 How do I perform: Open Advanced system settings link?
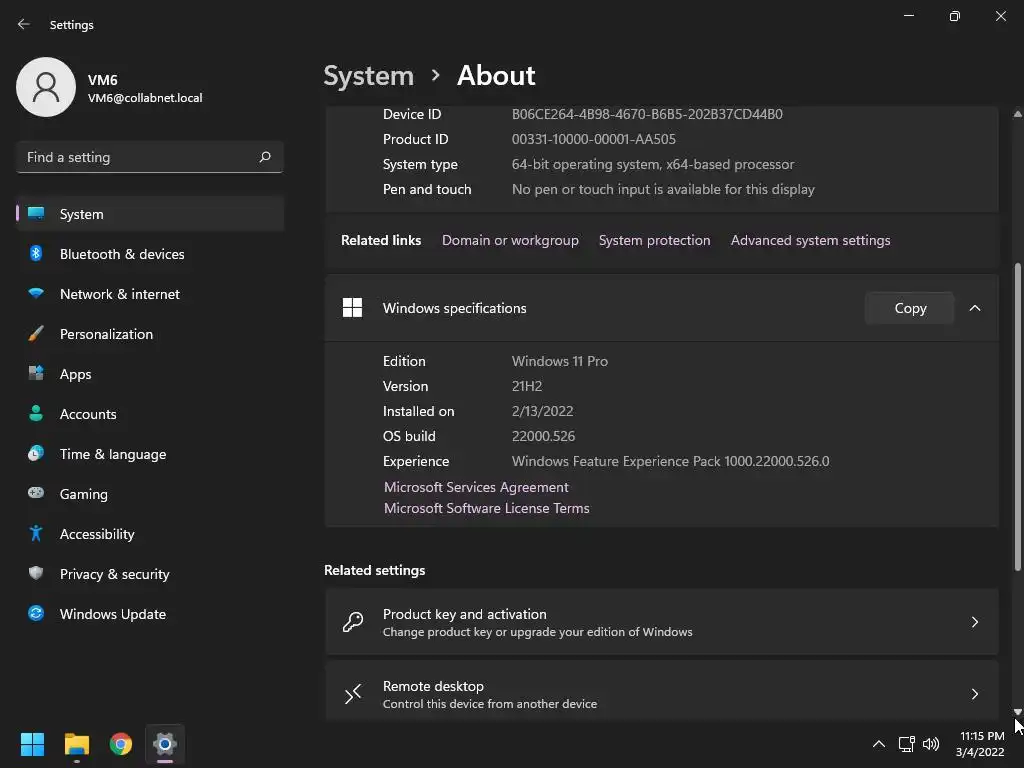coord(810,240)
